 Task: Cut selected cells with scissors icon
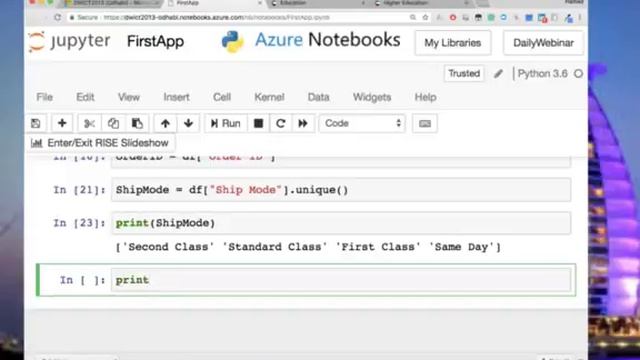(x=89, y=123)
